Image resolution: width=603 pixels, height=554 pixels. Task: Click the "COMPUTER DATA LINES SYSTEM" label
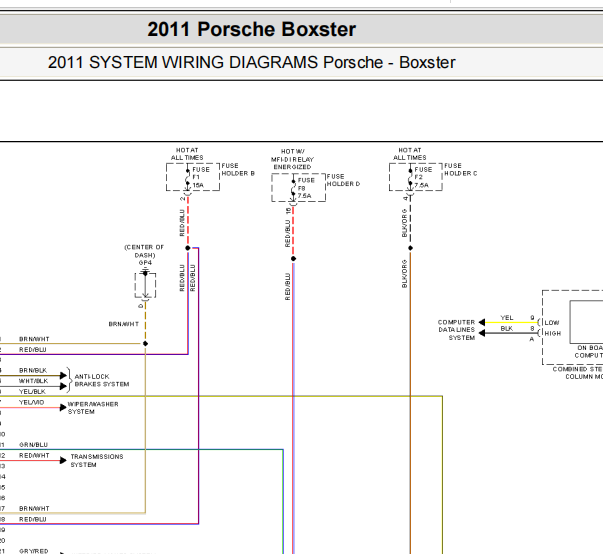coord(456,330)
